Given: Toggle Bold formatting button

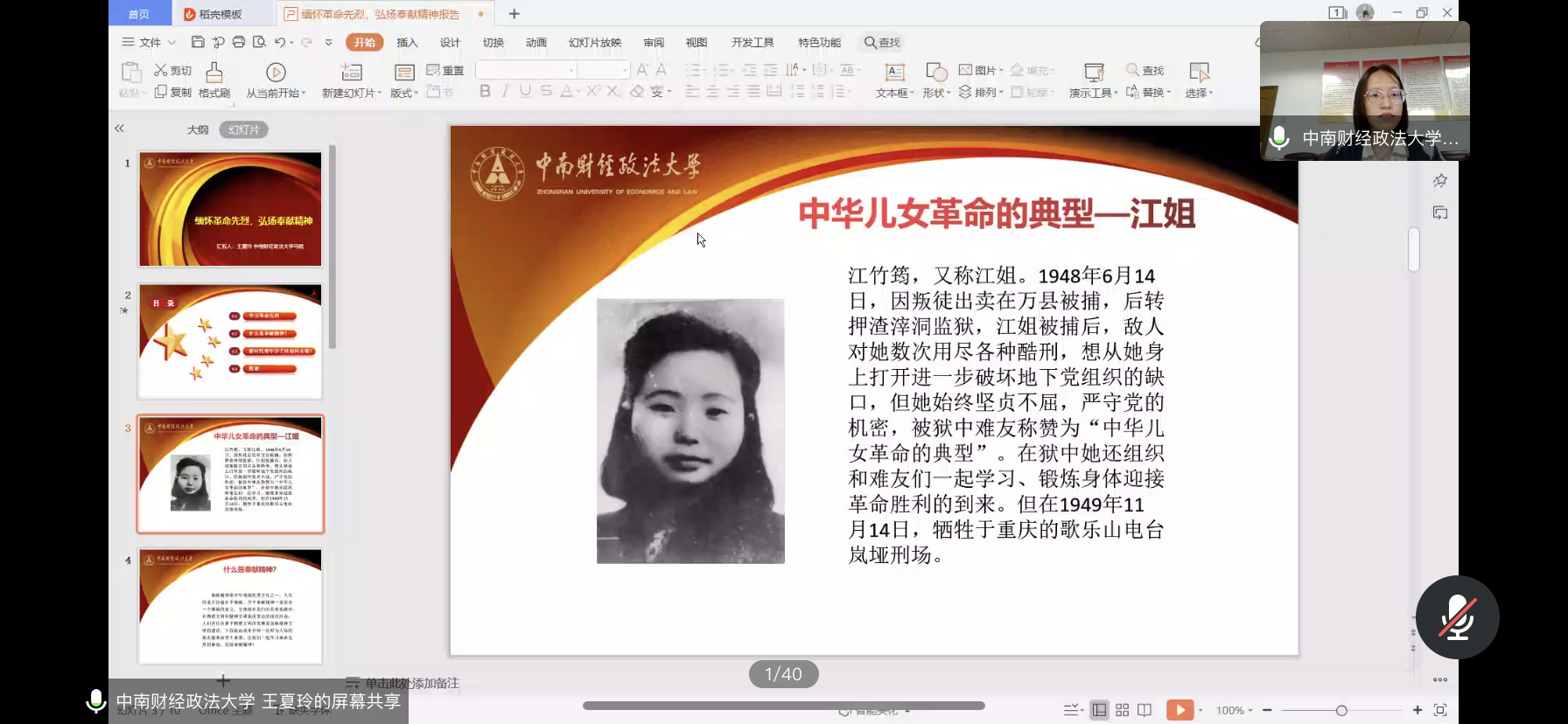Looking at the screenshot, I should pos(485,91).
